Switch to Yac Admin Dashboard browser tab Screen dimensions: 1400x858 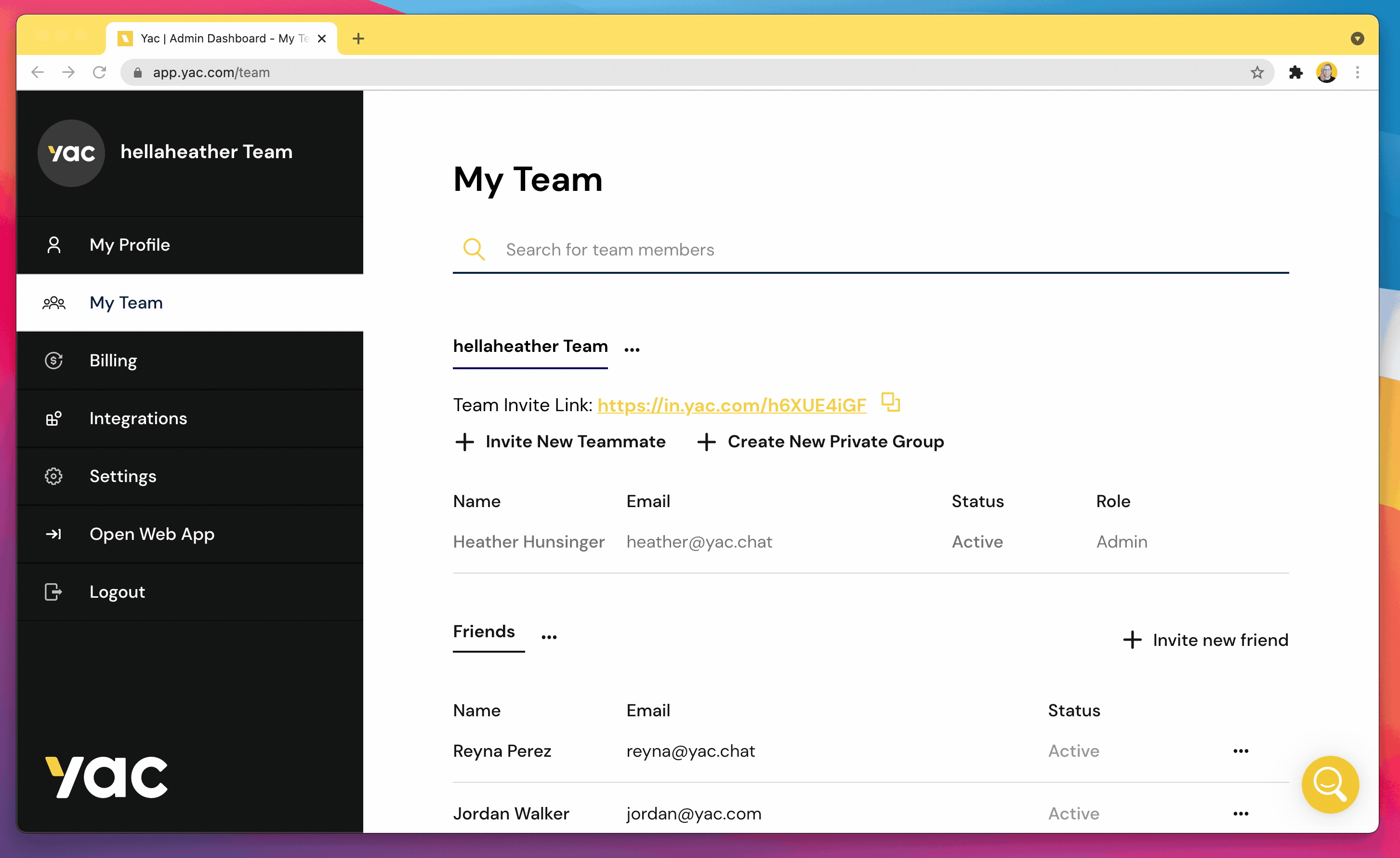(x=222, y=38)
